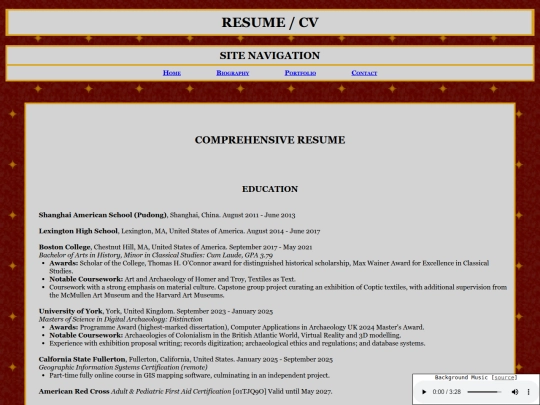Viewport: 540px width, 405px height.
Task: Click Masters of Science in Digital Archaeology line
Action: coord(121,319)
